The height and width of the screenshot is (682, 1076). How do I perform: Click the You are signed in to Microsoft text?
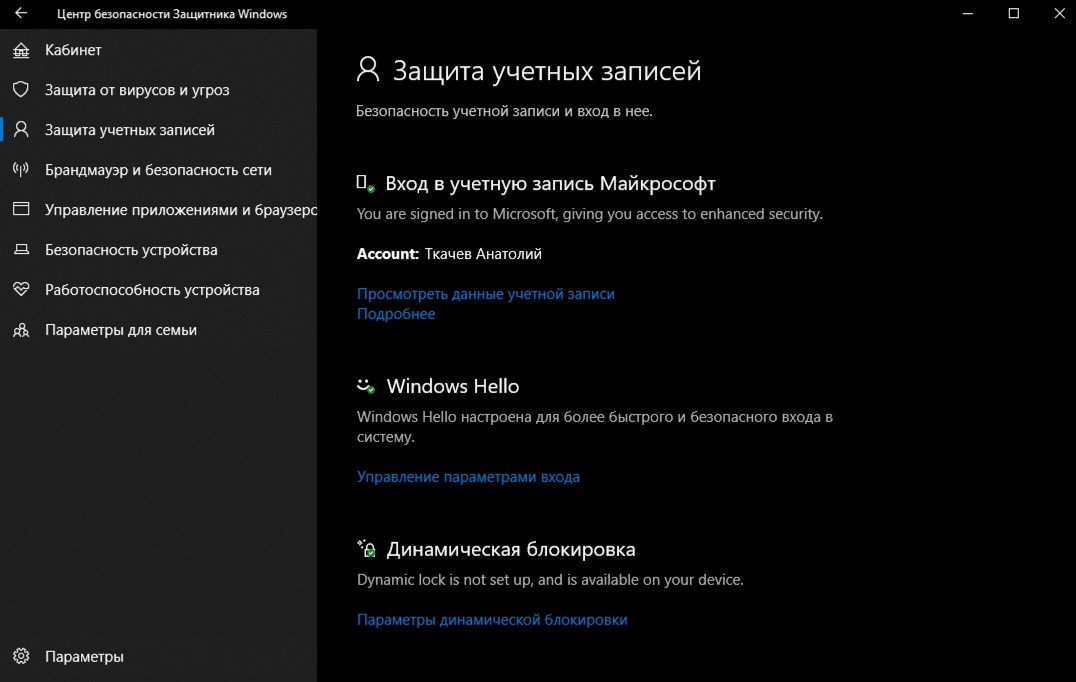coord(589,214)
